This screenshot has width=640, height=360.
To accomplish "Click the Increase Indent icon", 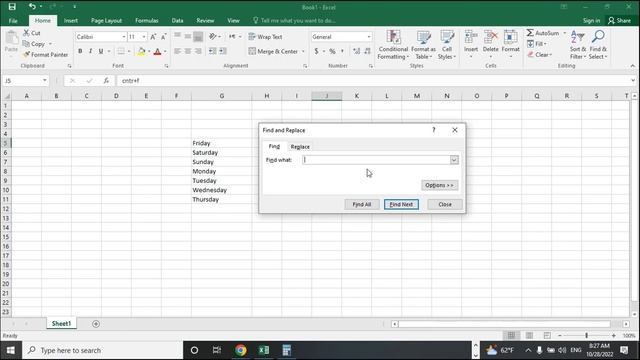I will [x=223, y=51].
